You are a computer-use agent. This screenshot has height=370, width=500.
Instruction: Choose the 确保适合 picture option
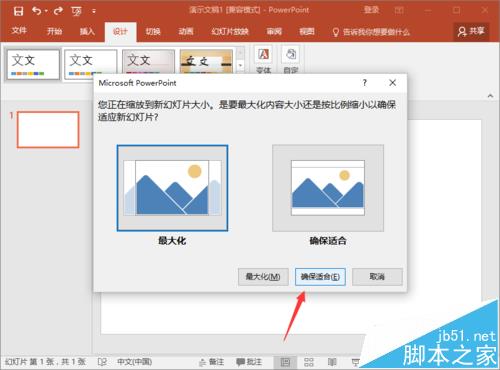pyautogui.click(x=328, y=188)
